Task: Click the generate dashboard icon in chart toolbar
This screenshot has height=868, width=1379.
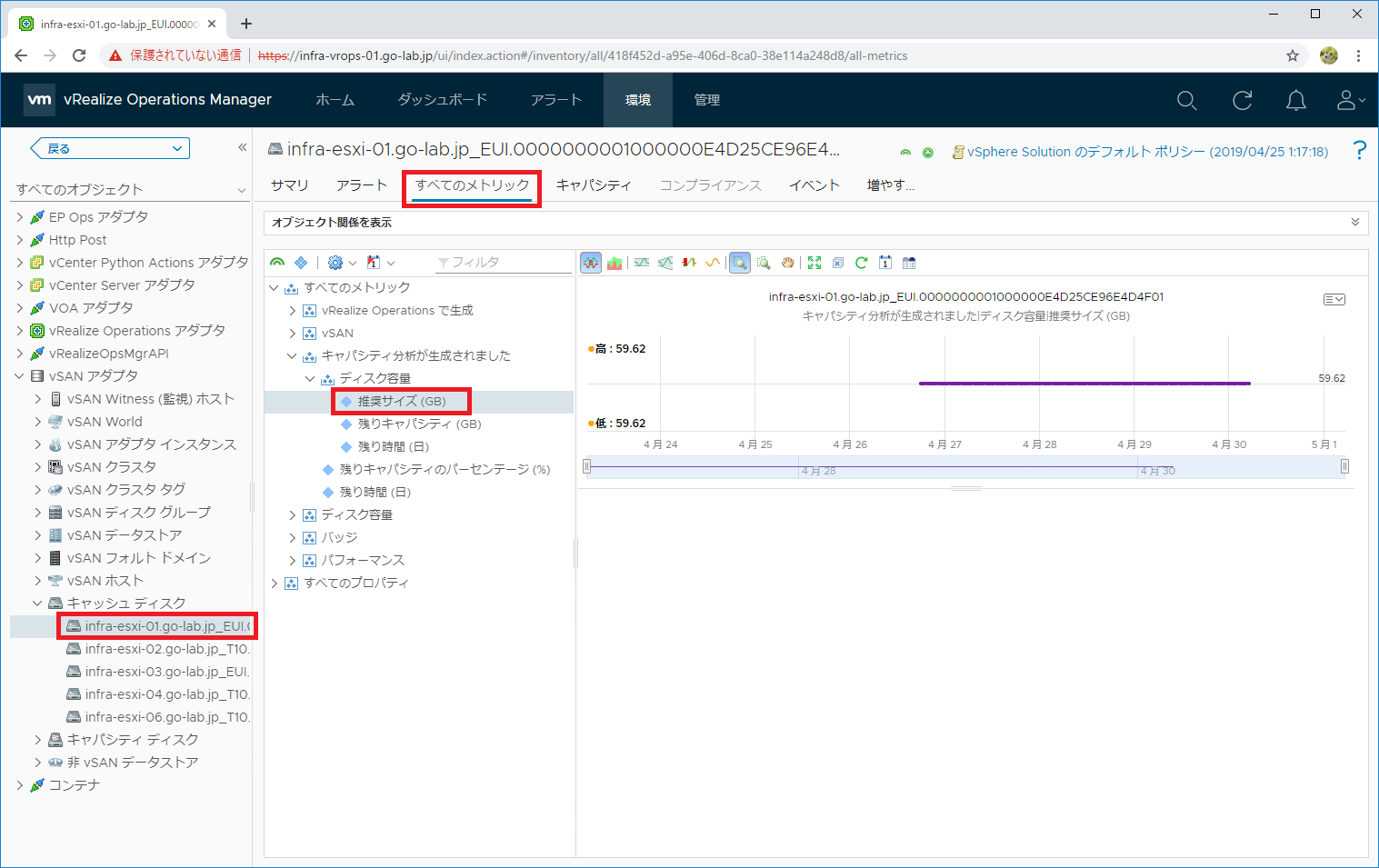Action: [x=909, y=263]
